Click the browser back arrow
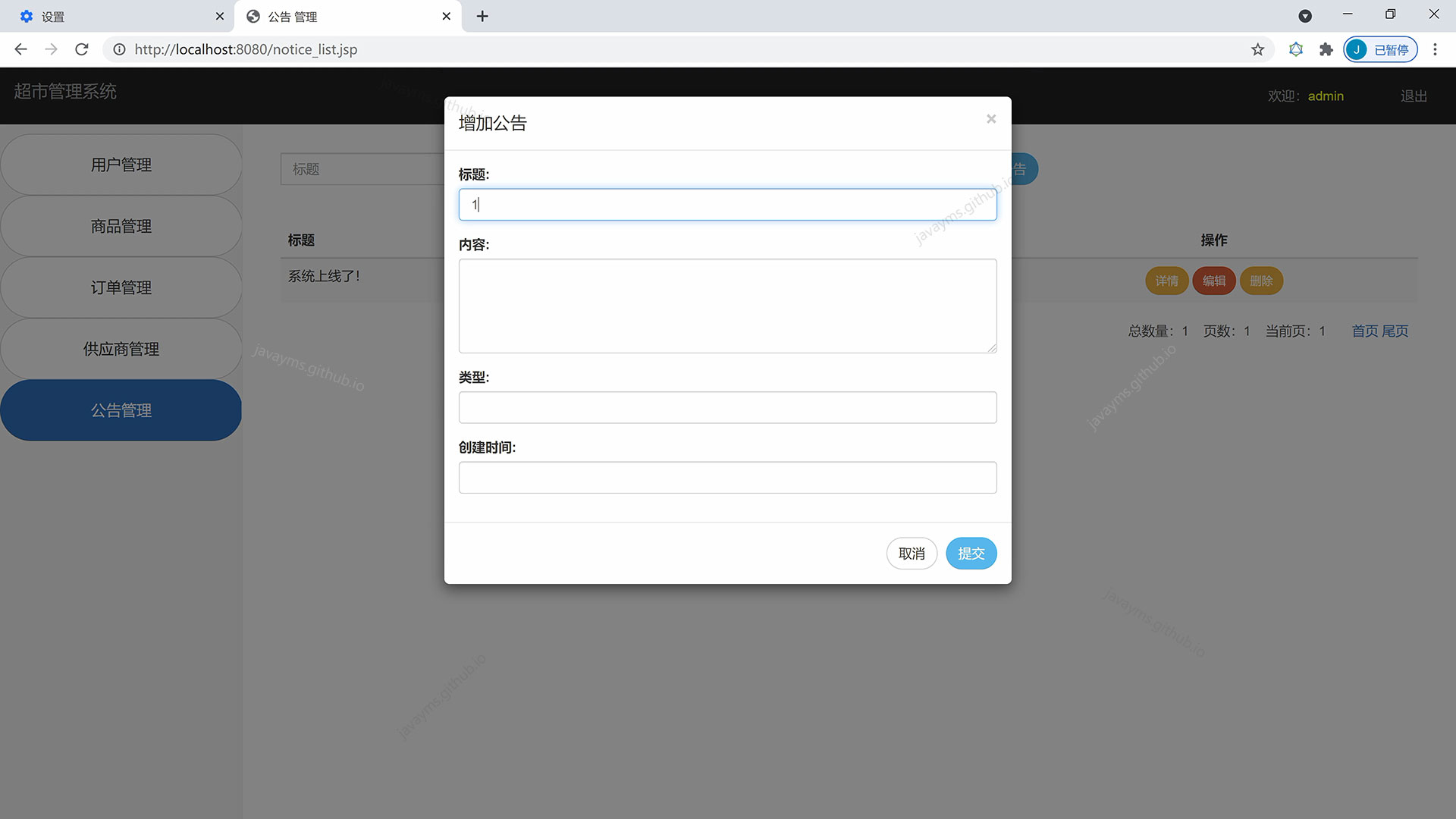1456x819 pixels. pyautogui.click(x=20, y=49)
